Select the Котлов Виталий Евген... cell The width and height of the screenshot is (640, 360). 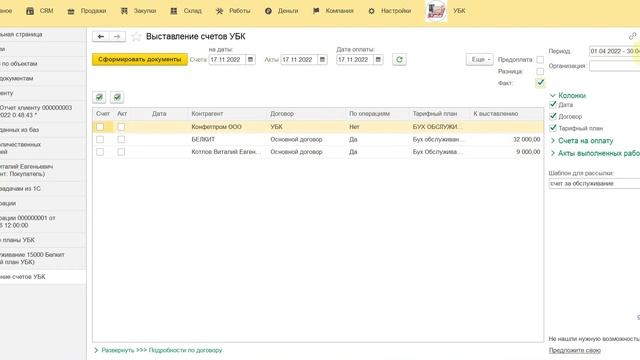[227, 152]
